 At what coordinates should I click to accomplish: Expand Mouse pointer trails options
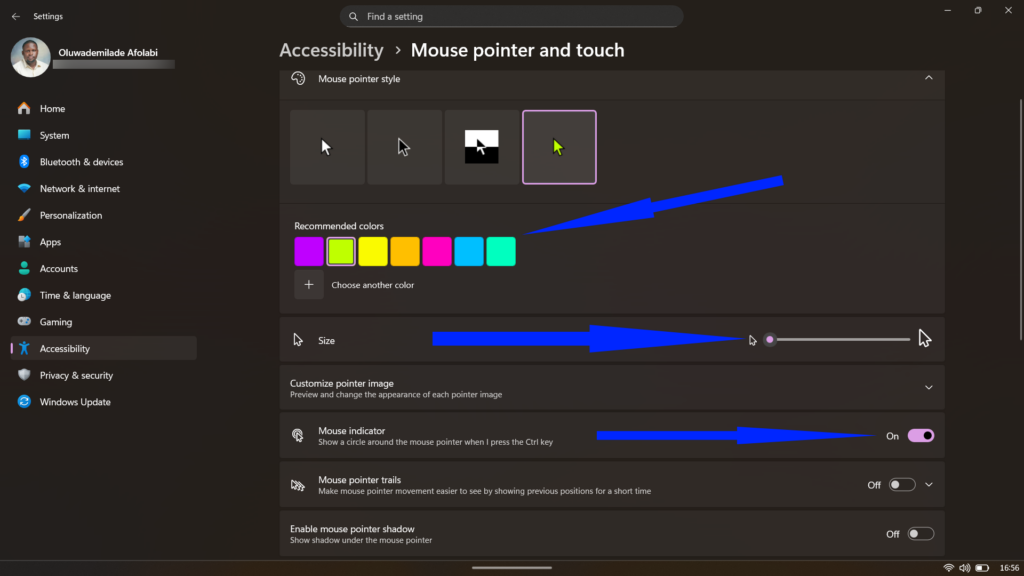pos(928,484)
